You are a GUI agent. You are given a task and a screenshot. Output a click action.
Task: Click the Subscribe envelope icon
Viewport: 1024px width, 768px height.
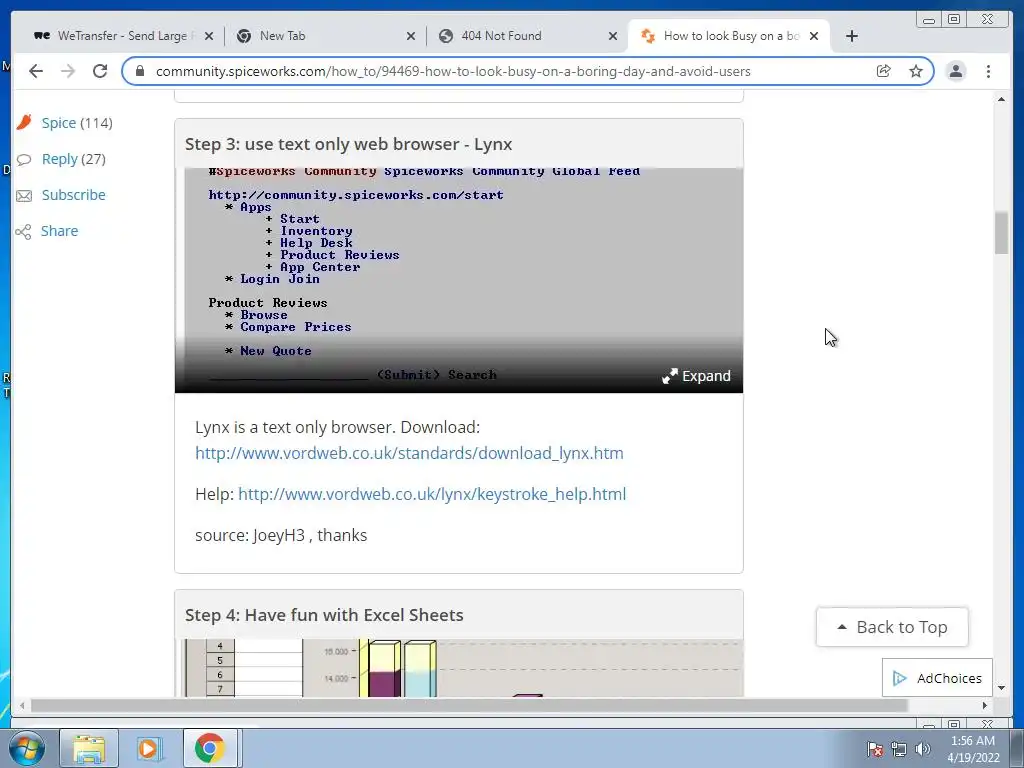pyautogui.click(x=24, y=196)
